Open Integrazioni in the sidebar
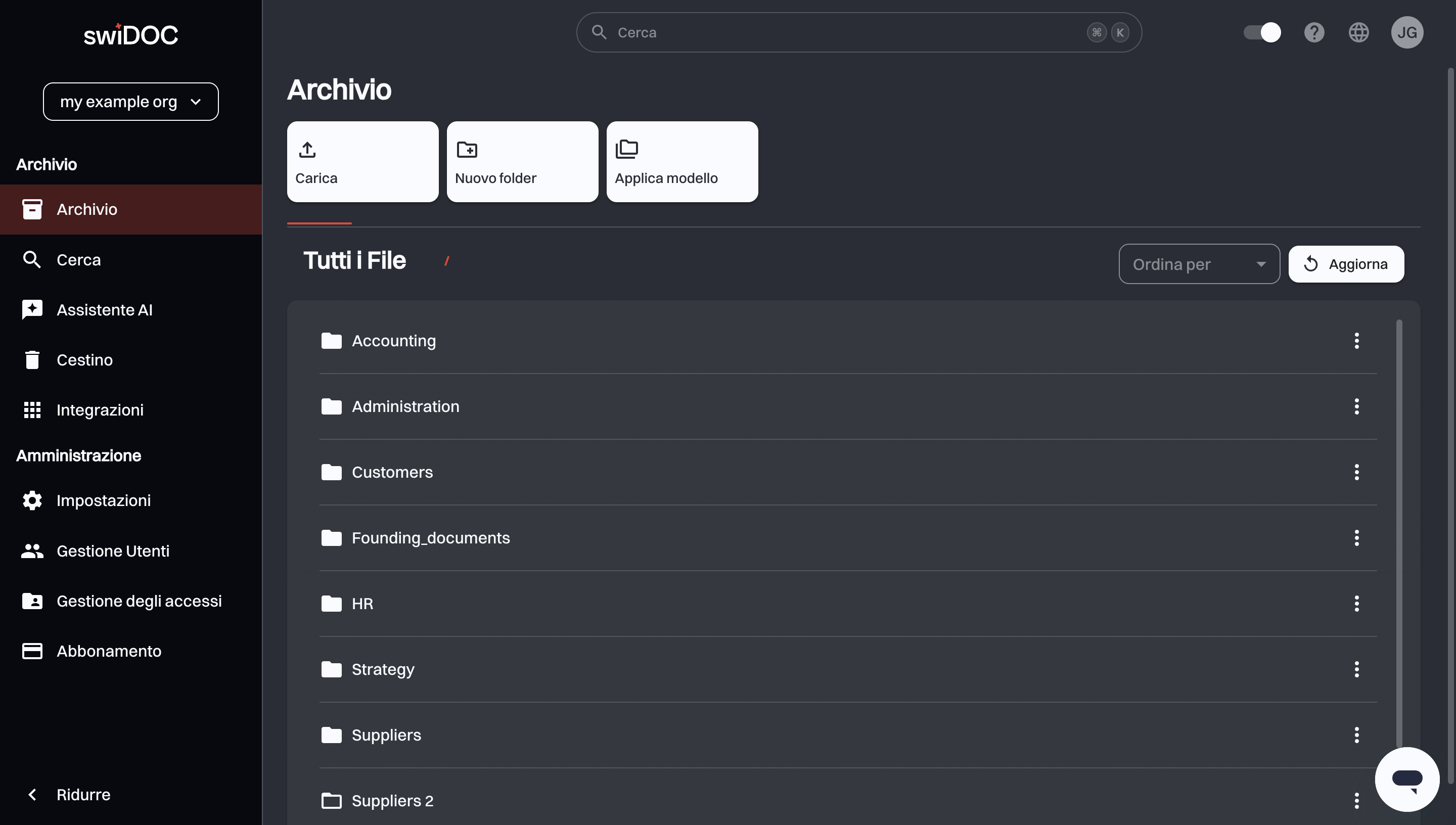1456x825 pixels. pos(131,409)
